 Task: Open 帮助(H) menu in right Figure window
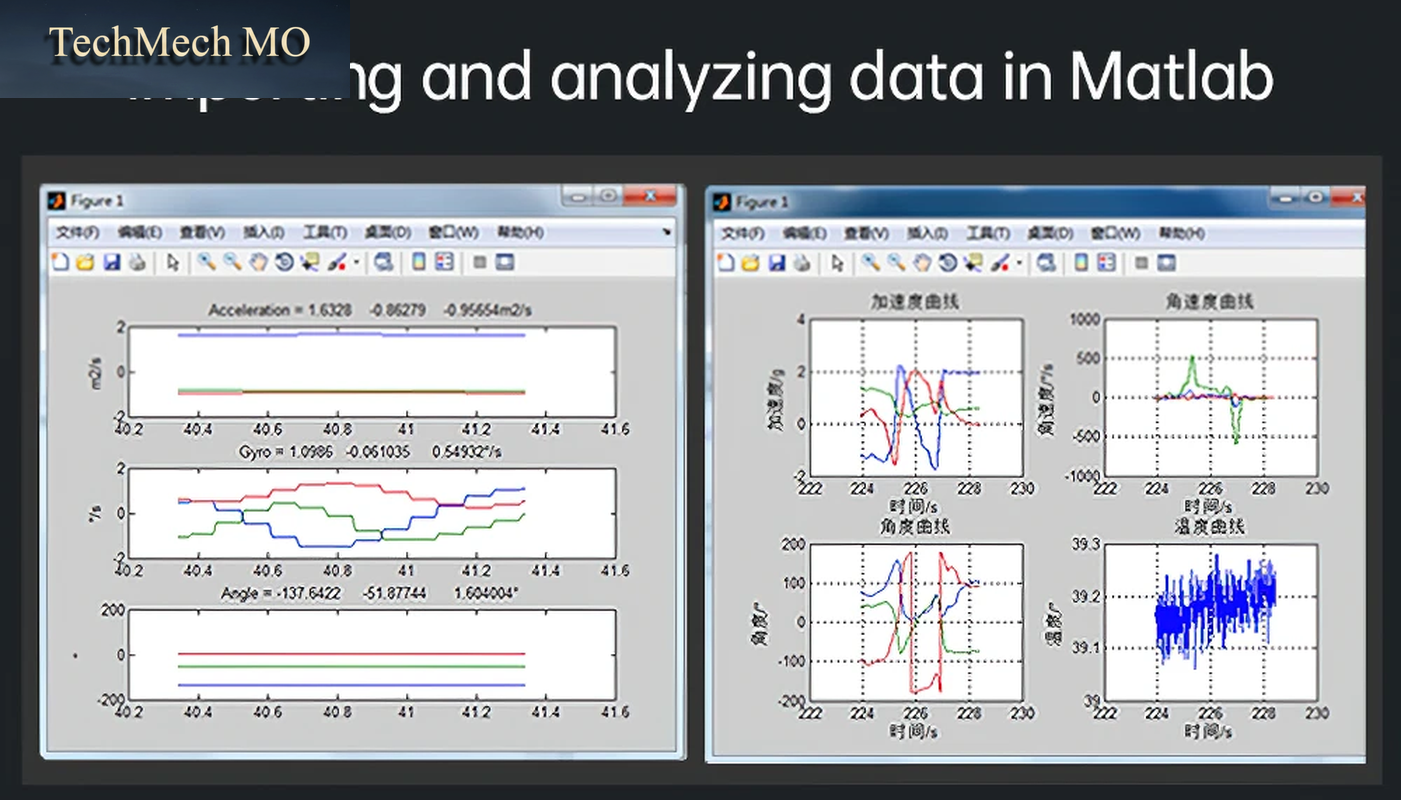[1181, 233]
